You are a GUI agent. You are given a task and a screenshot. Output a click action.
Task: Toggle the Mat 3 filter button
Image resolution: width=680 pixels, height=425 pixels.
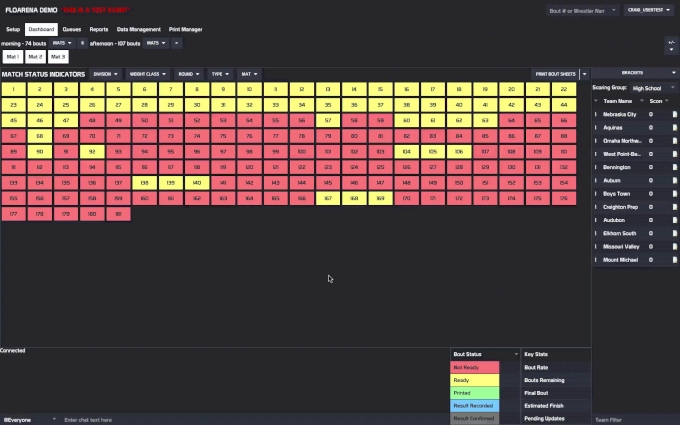coord(59,57)
